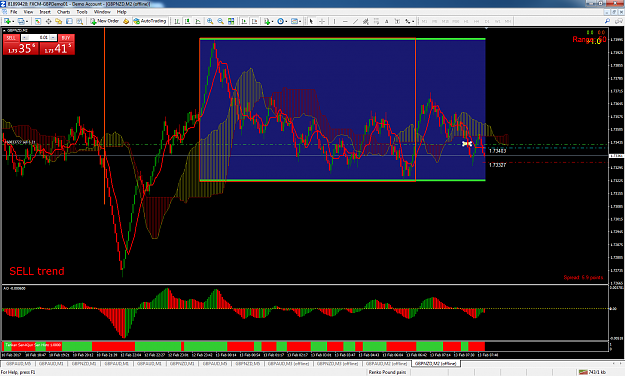Image resolution: width=625 pixels, height=376 pixels.
Task: Open the Window menu
Action: [102, 12]
